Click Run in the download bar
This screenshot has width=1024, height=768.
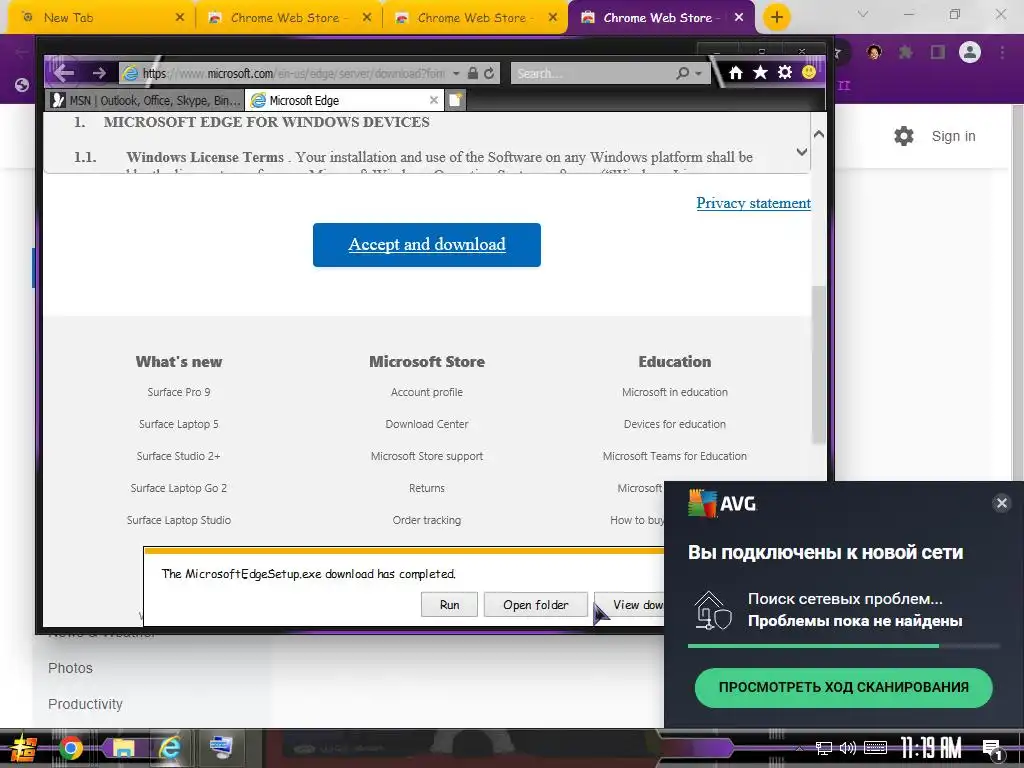(x=449, y=605)
